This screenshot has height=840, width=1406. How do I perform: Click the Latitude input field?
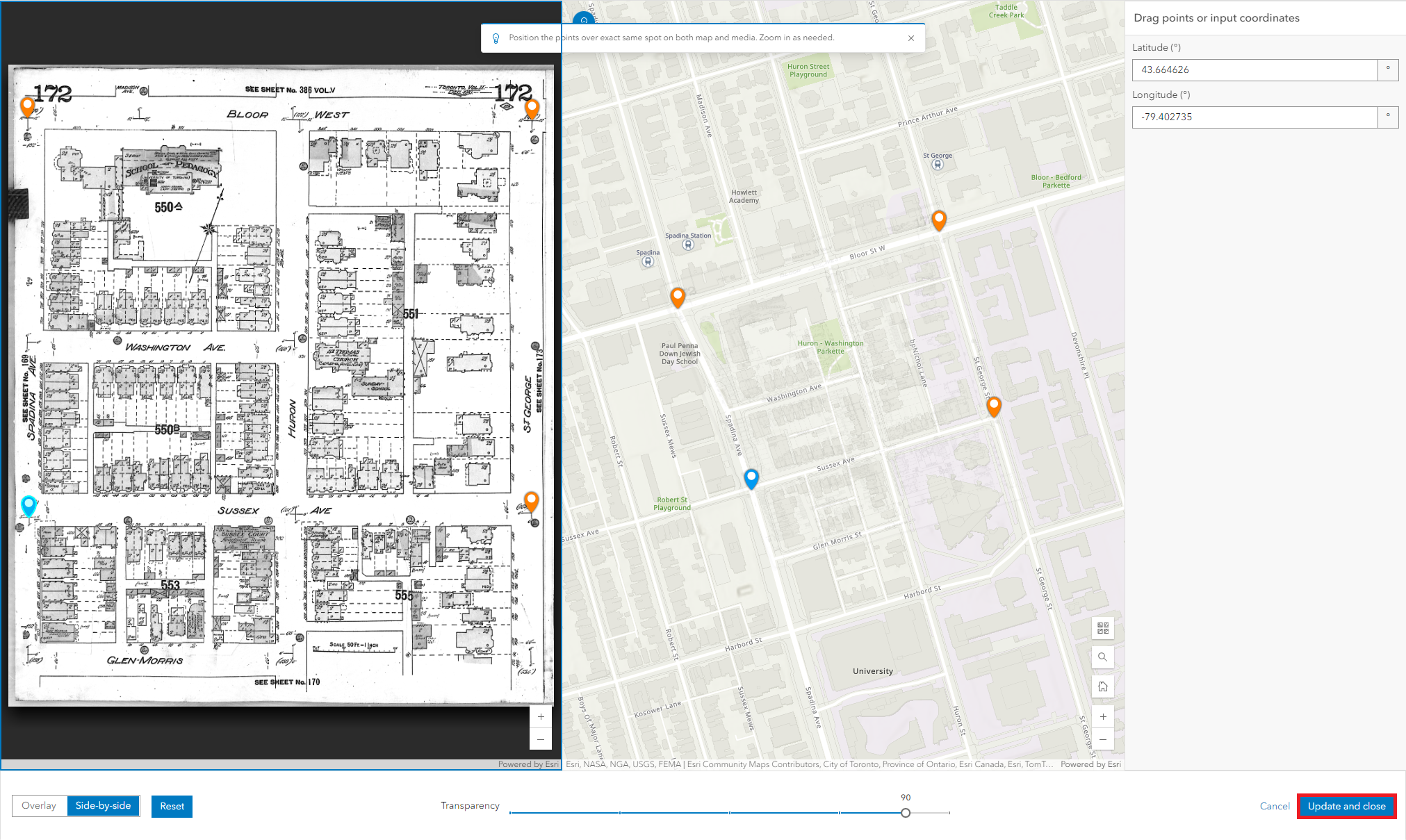pos(1254,69)
